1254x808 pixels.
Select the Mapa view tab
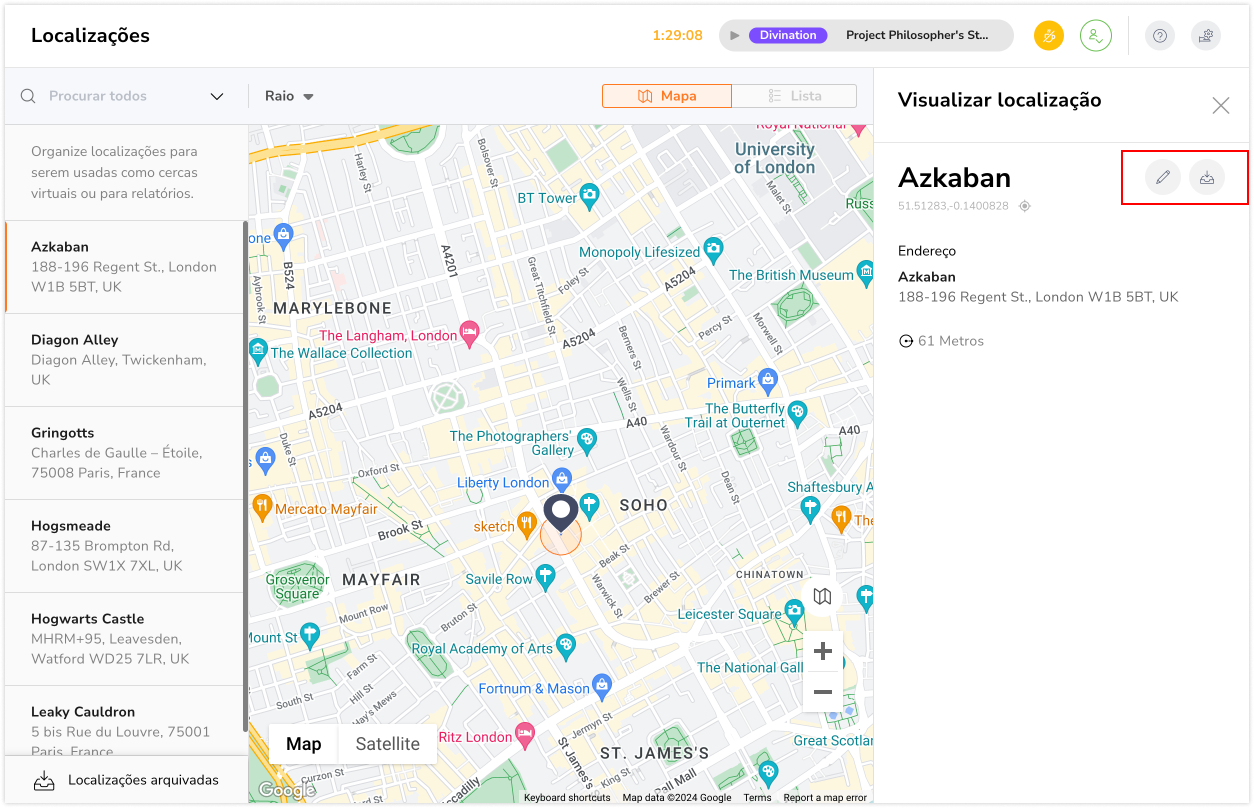click(667, 96)
